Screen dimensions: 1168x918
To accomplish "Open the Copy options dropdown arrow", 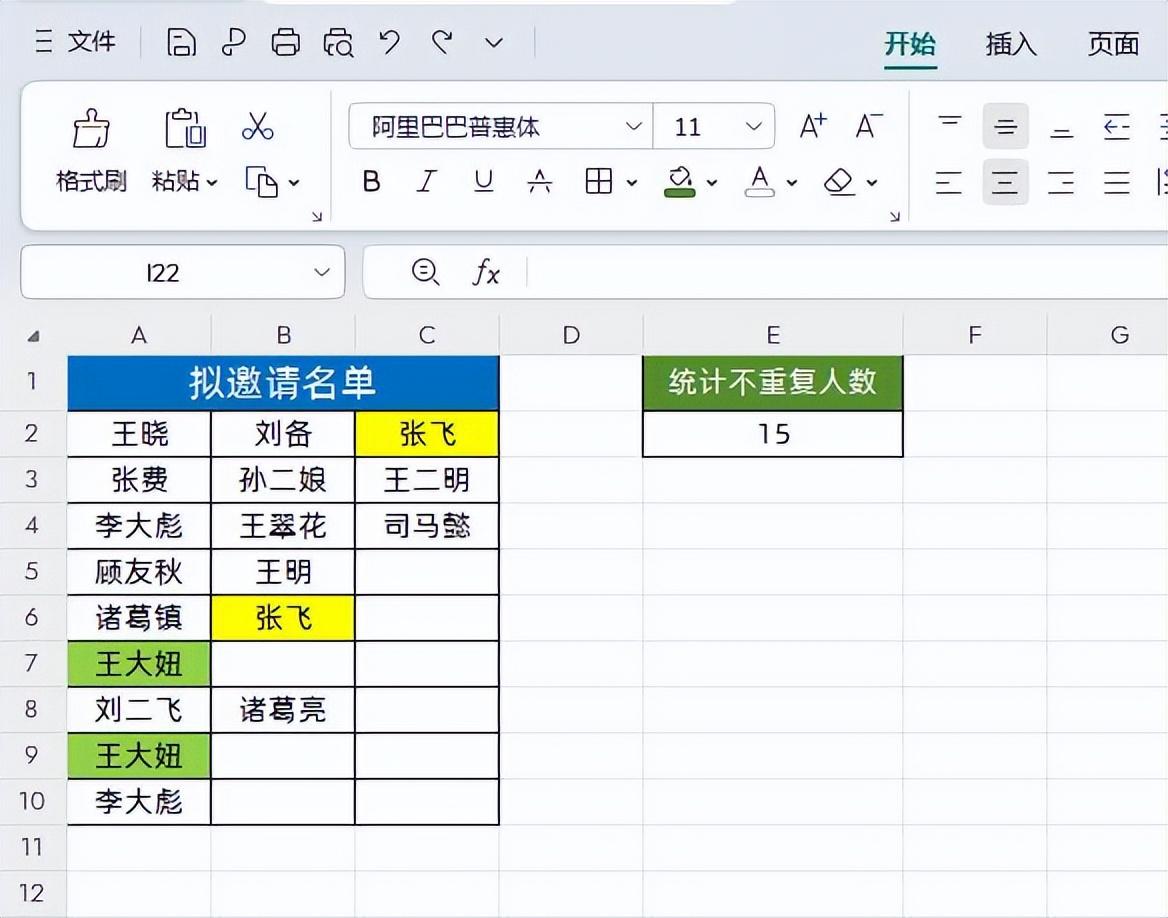I will pos(294,182).
